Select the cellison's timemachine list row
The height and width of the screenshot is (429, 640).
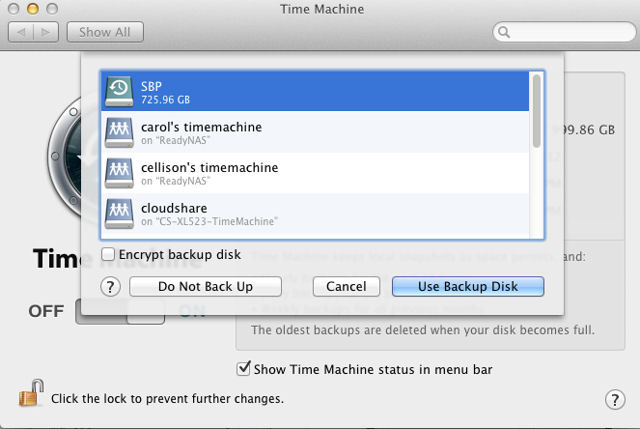point(315,173)
